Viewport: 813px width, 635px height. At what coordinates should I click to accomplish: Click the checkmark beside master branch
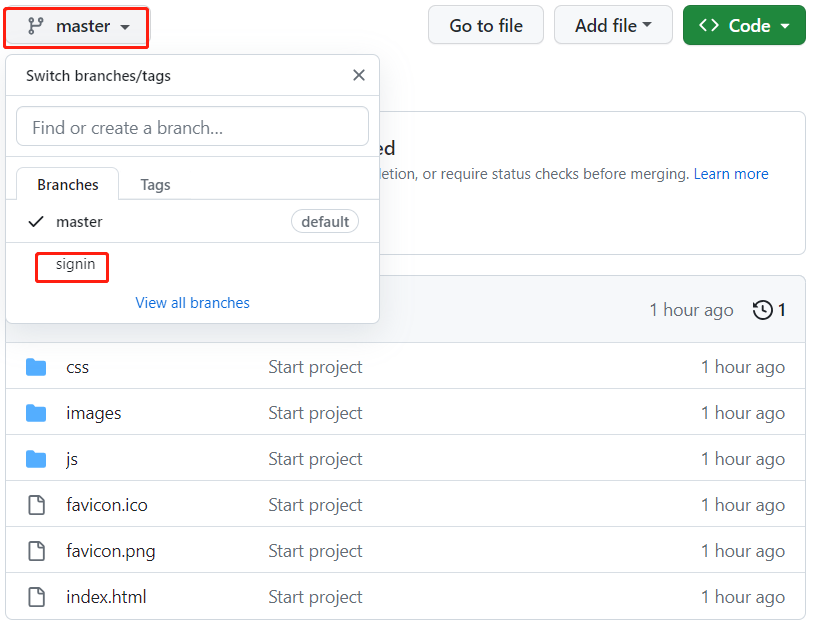[36, 222]
